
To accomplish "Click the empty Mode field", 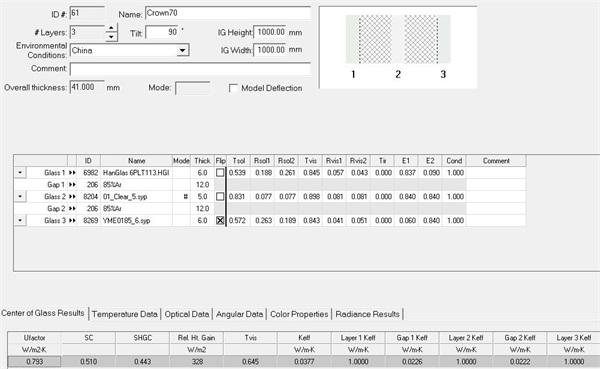I will click(x=192, y=88).
